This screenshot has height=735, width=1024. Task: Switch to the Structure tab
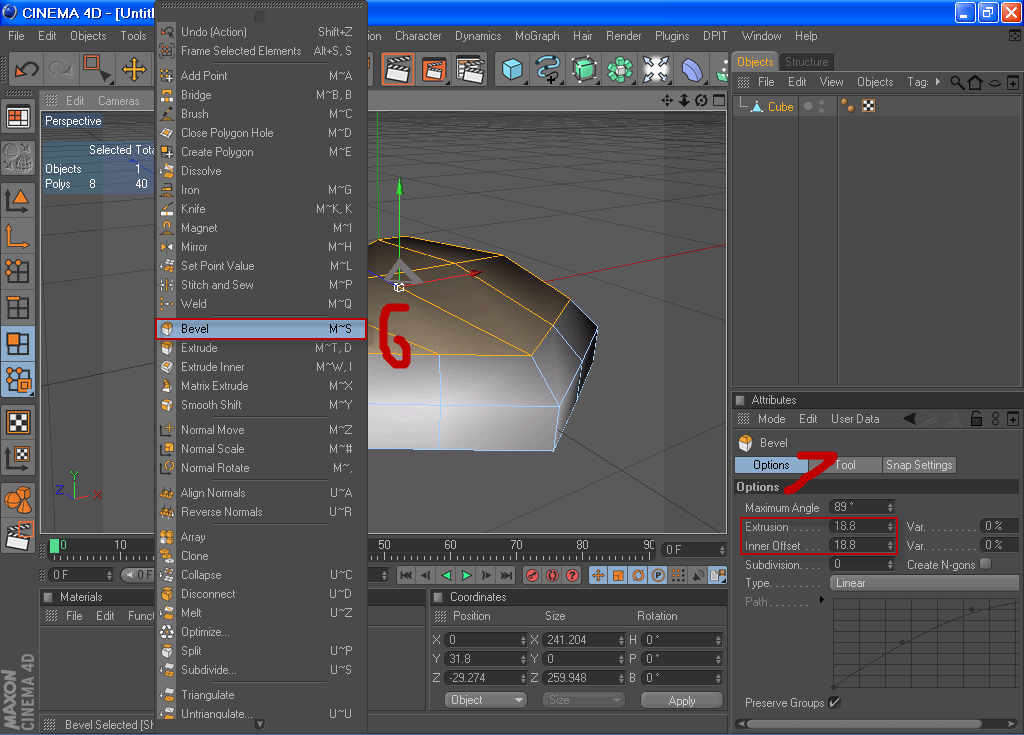(807, 62)
